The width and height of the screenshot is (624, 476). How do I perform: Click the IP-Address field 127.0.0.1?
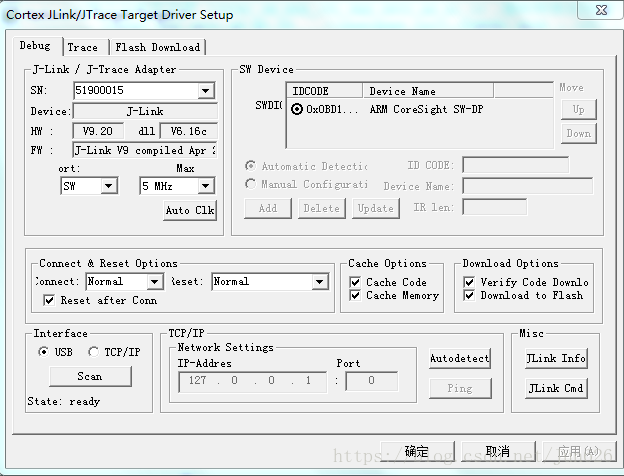click(x=253, y=381)
